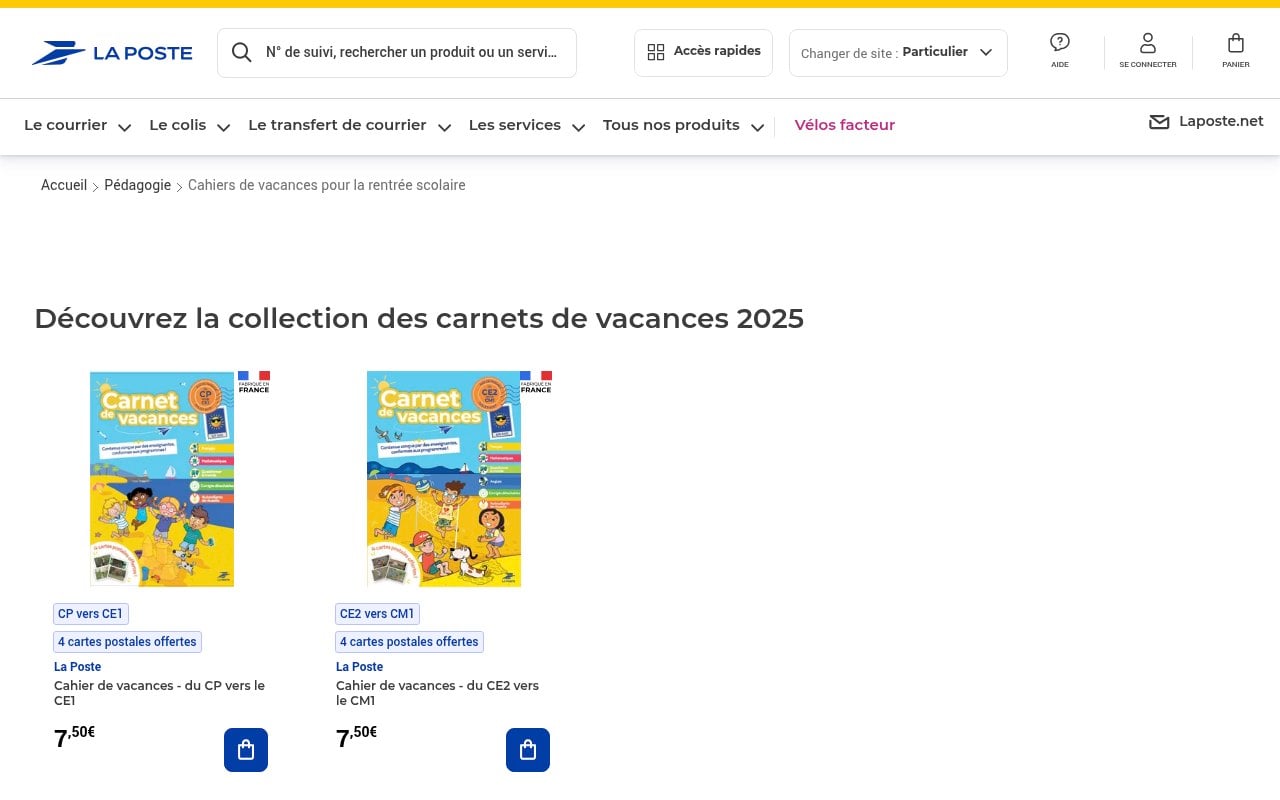The image size is (1280, 800).
Task: Click the search input field
Action: tap(412, 53)
